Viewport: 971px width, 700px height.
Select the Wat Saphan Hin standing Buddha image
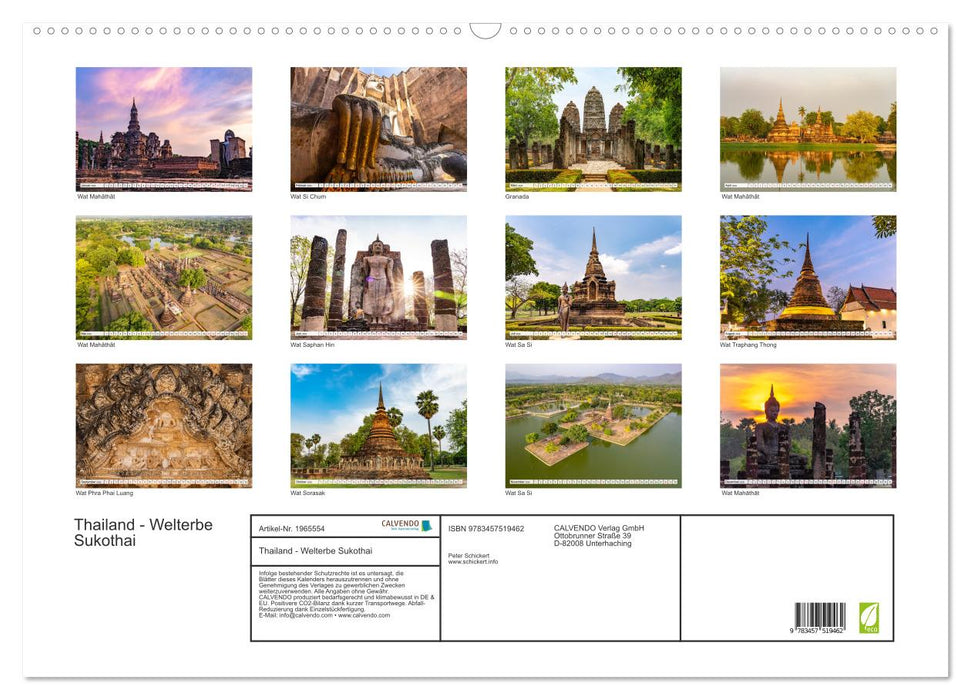point(378,276)
